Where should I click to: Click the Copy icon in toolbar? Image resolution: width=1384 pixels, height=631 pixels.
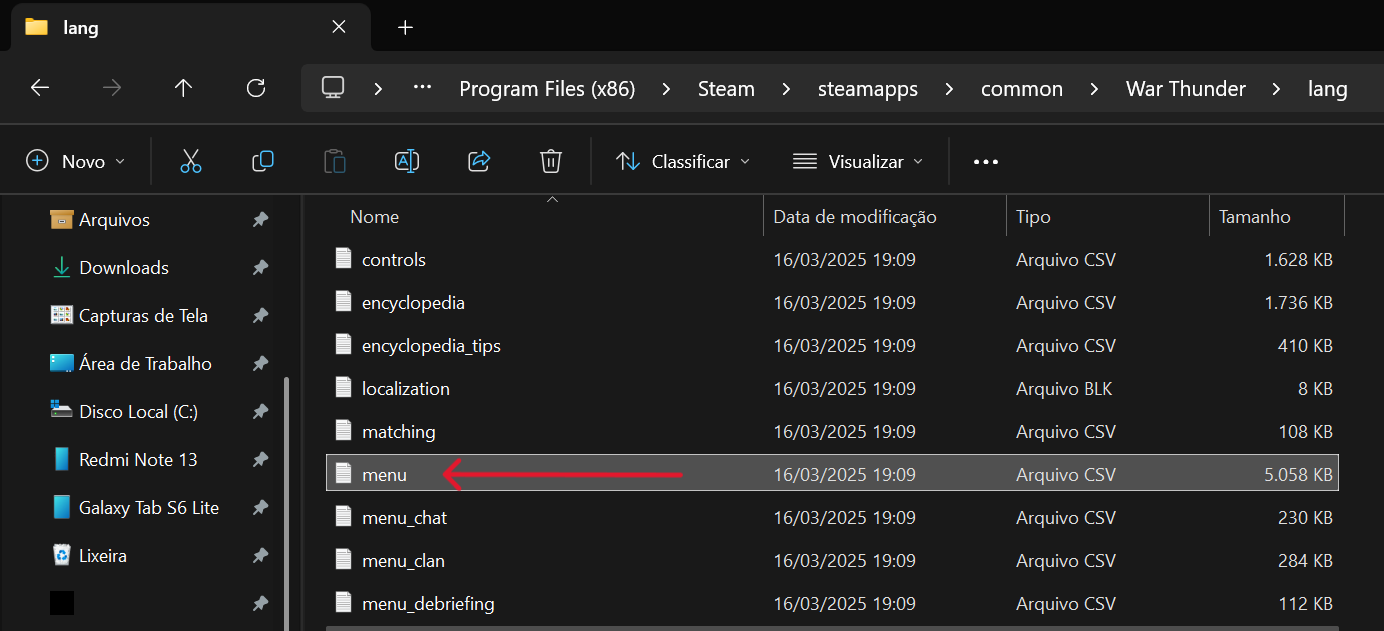click(x=263, y=161)
